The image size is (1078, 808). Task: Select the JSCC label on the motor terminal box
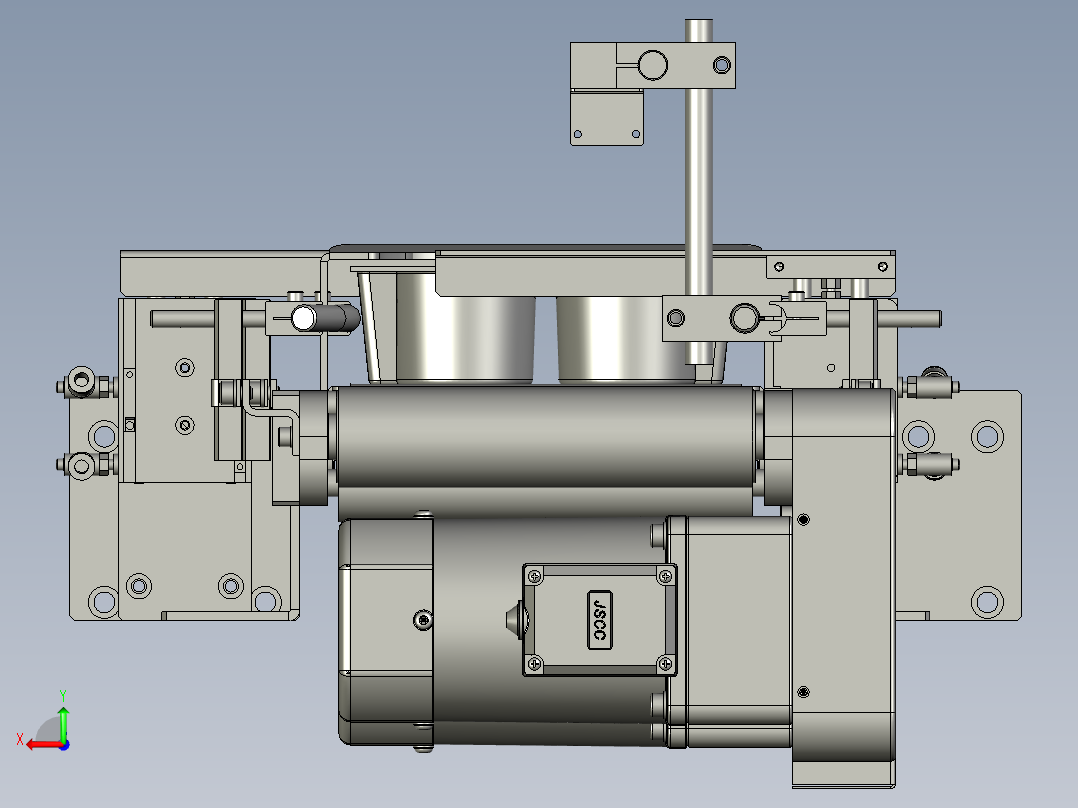[x=600, y=619]
